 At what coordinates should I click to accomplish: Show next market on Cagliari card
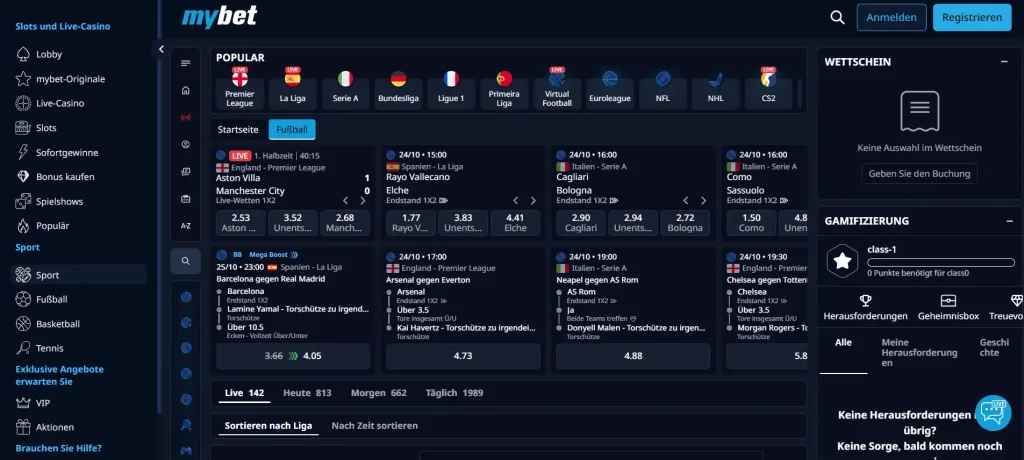click(703, 201)
